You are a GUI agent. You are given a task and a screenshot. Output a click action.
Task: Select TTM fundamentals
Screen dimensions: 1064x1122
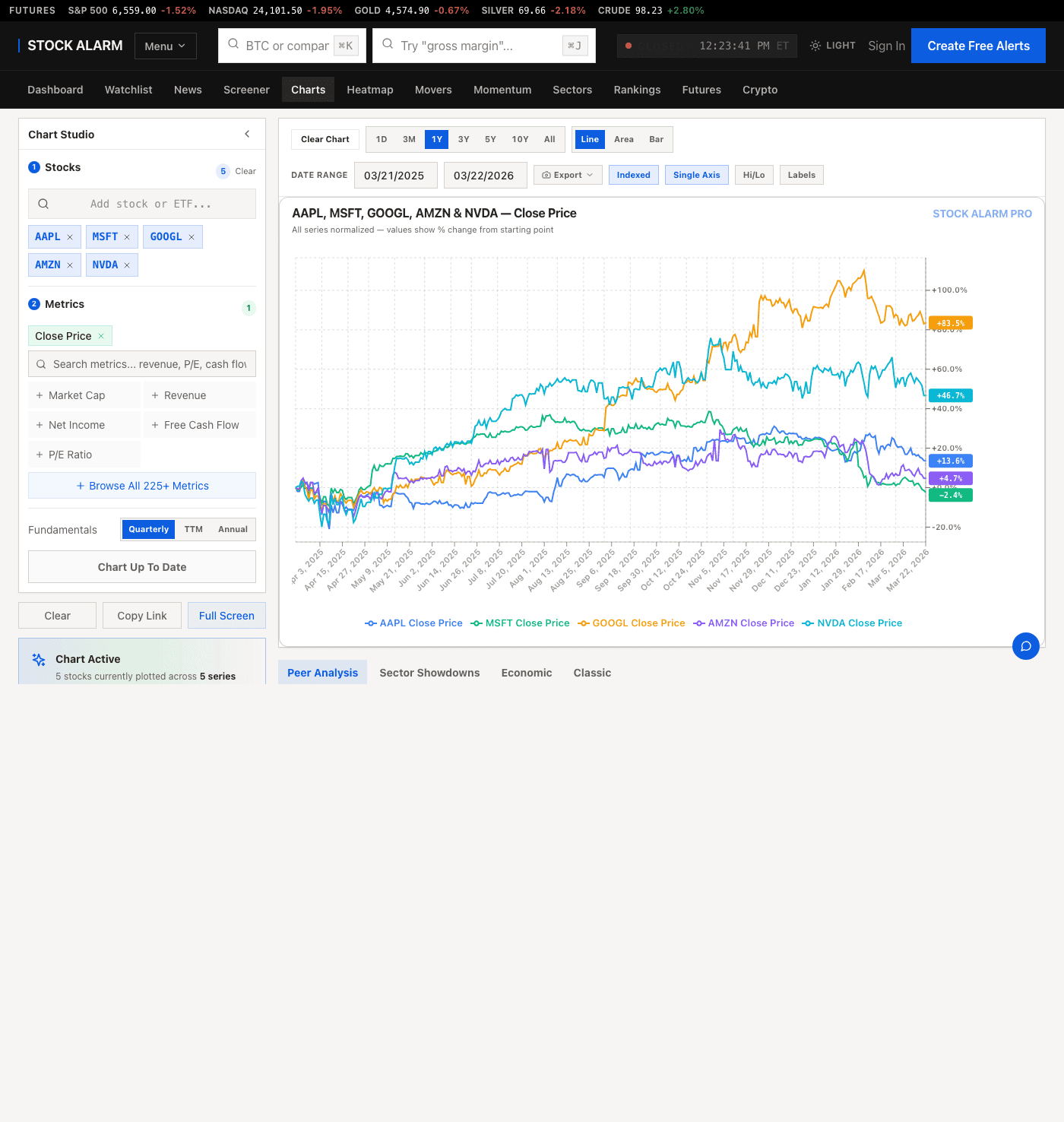pyautogui.click(x=194, y=529)
